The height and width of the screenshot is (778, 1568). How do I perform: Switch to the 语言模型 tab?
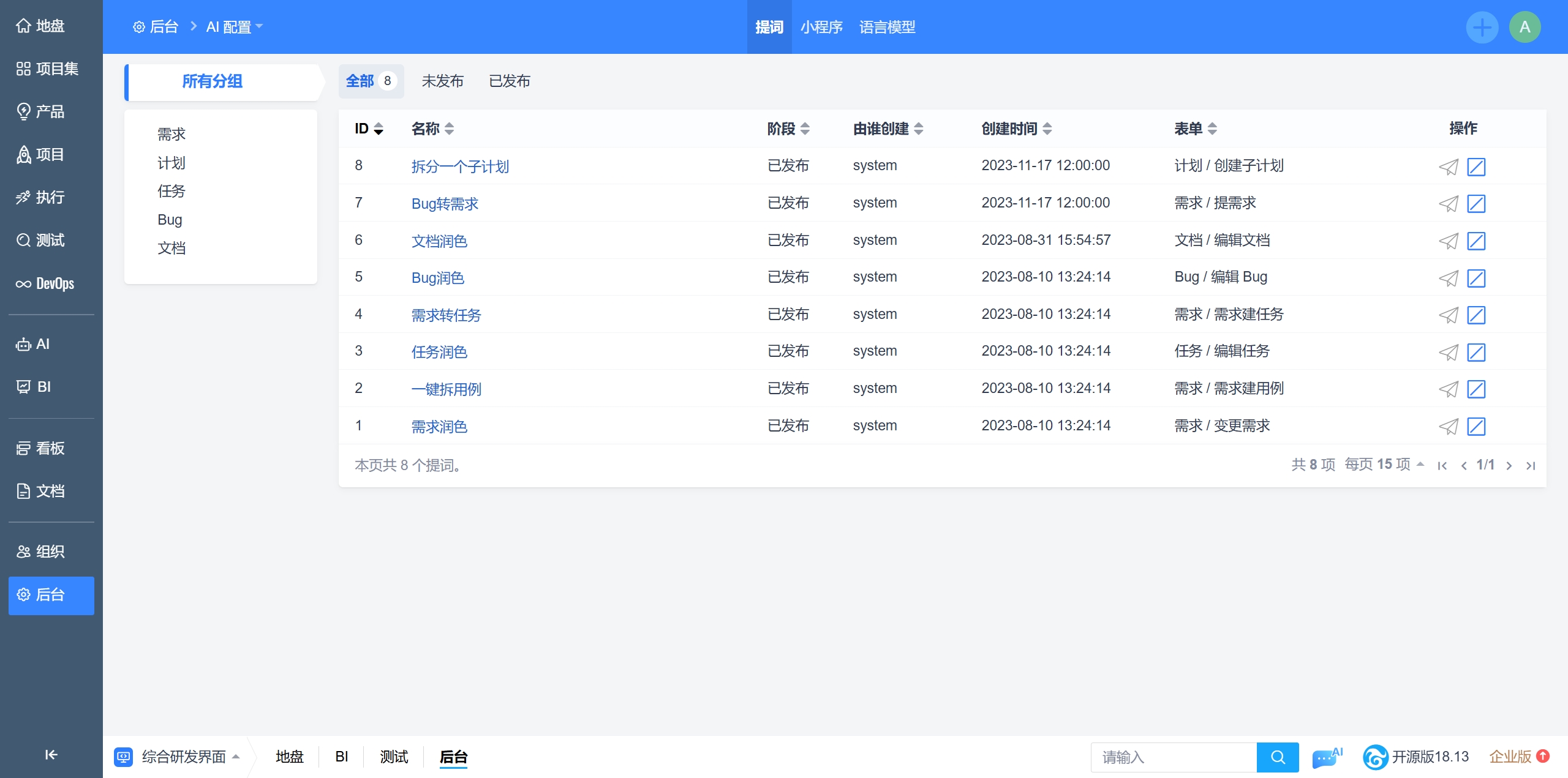point(887,27)
